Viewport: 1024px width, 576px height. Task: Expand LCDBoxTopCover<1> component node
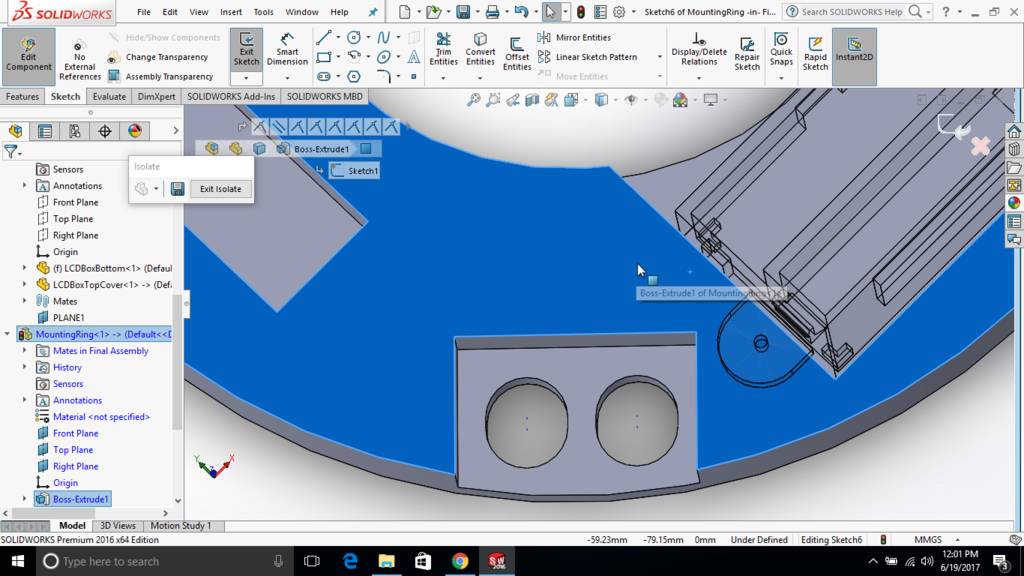click(x=25, y=285)
